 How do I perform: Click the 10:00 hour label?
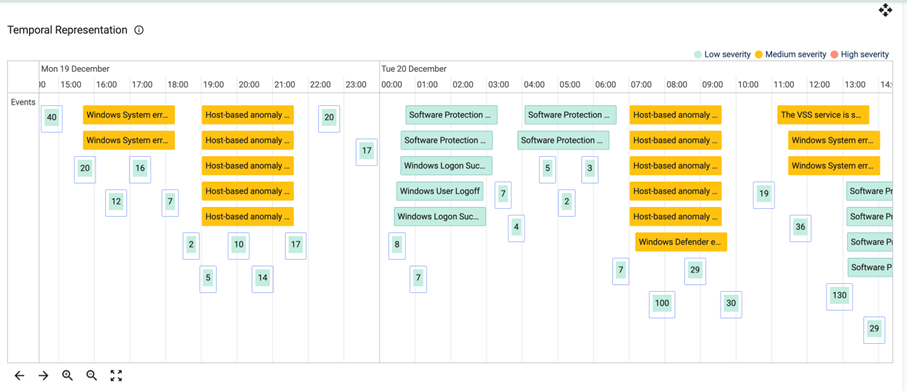748,84
